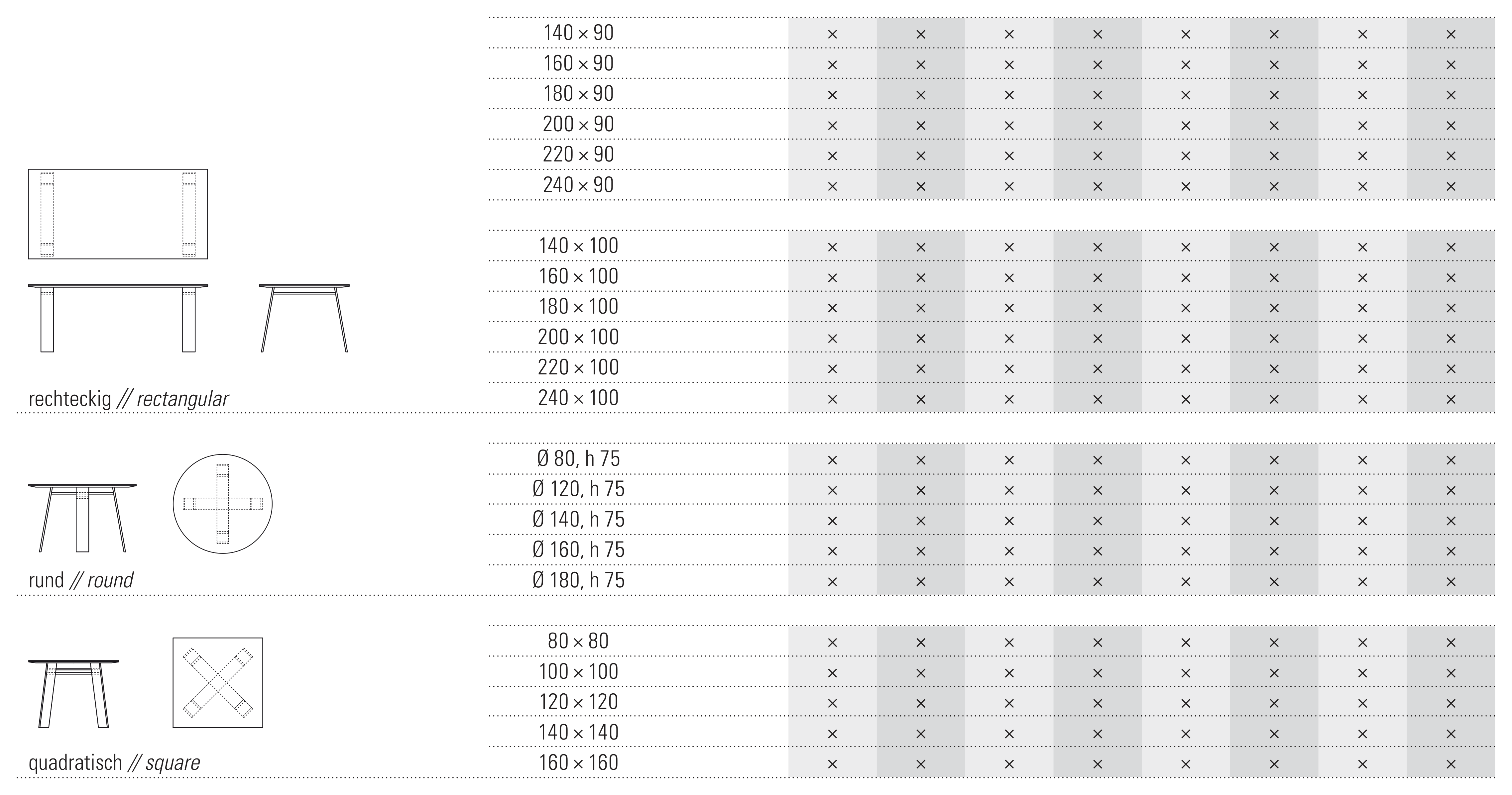Viewport: 1512px width, 795px height.
Task: Click the "rund // round" label
Action: coord(80,580)
